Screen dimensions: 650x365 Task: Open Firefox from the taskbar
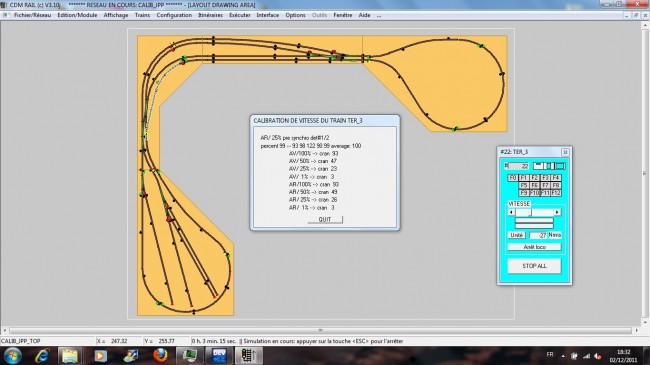160,355
